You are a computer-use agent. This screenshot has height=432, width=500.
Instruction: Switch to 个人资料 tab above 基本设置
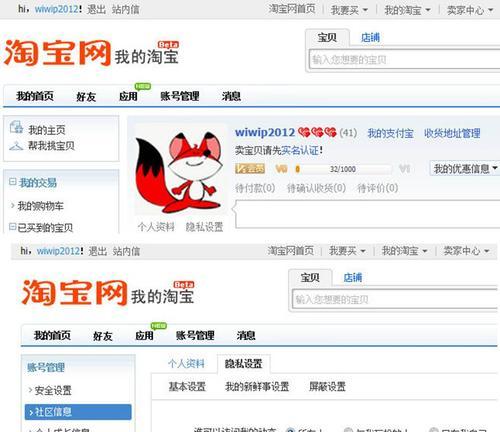pyautogui.click(x=186, y=363)
